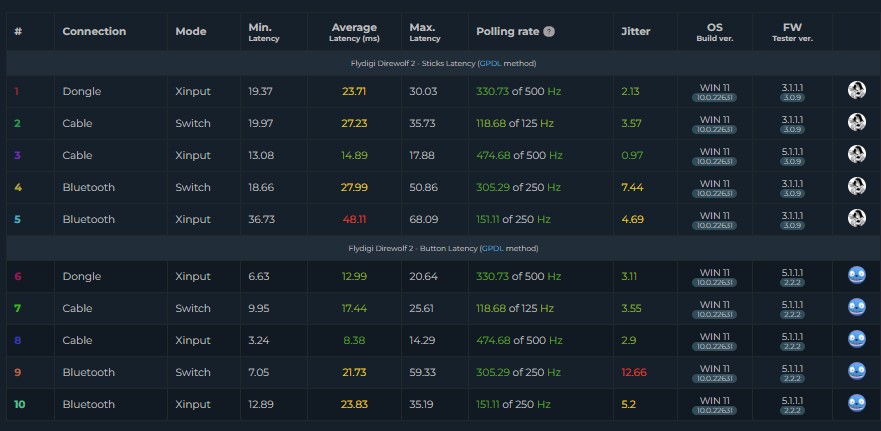Select row number 10

click(x=19, y=404)
